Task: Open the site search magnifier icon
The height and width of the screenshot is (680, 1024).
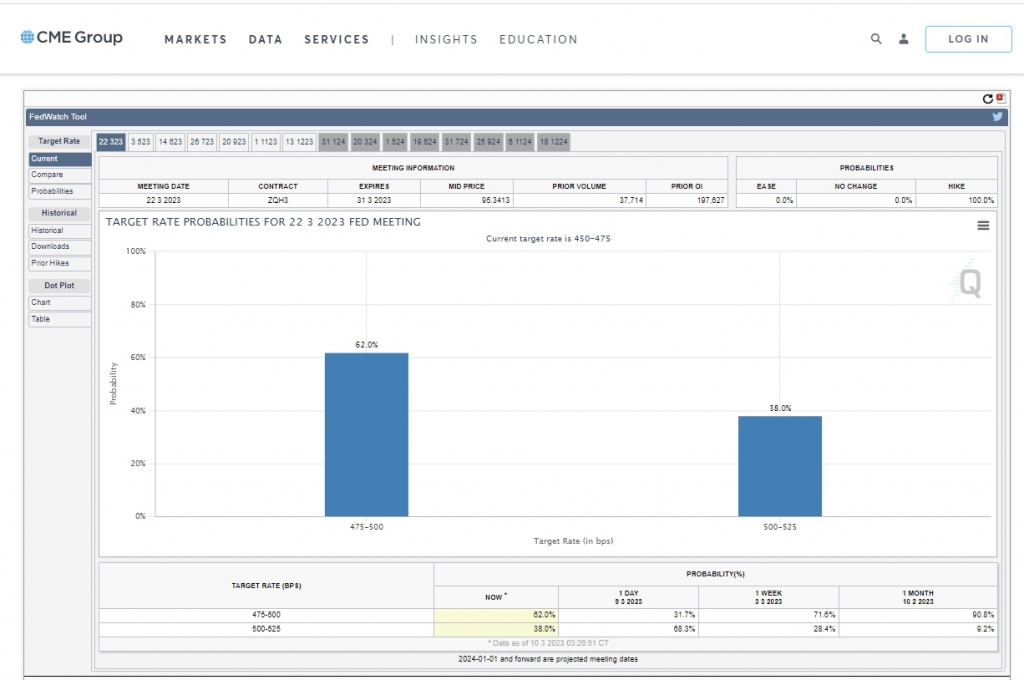Action: click(876, 39)
